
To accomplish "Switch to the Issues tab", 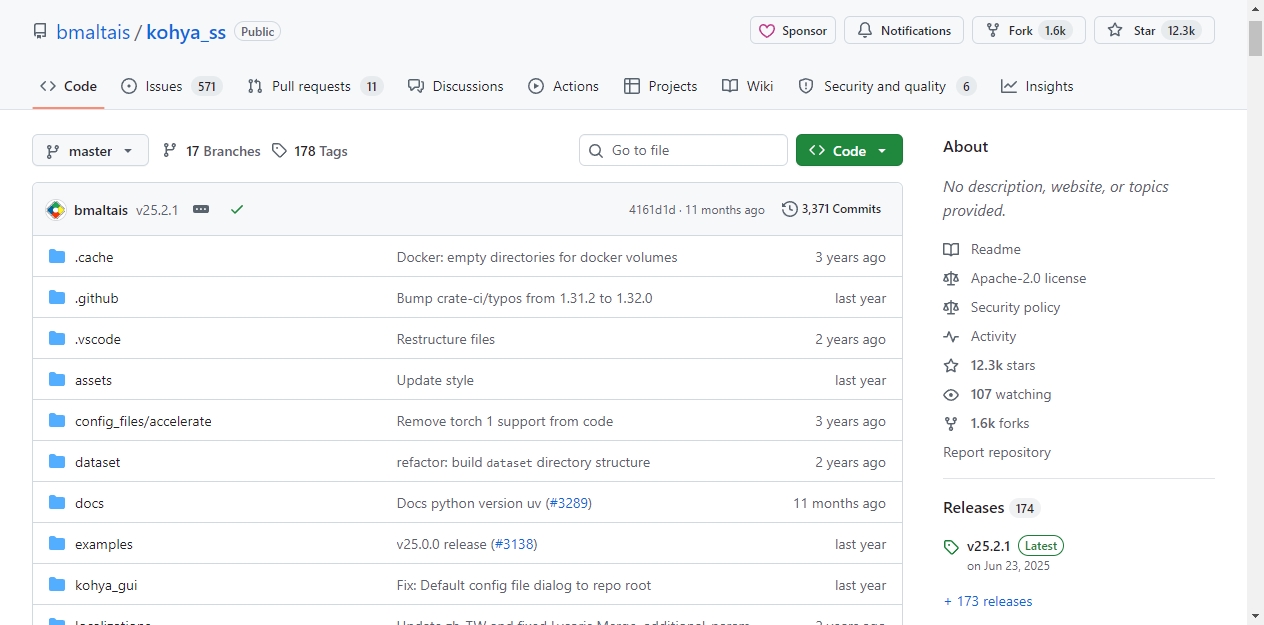I will coord(171,86).
